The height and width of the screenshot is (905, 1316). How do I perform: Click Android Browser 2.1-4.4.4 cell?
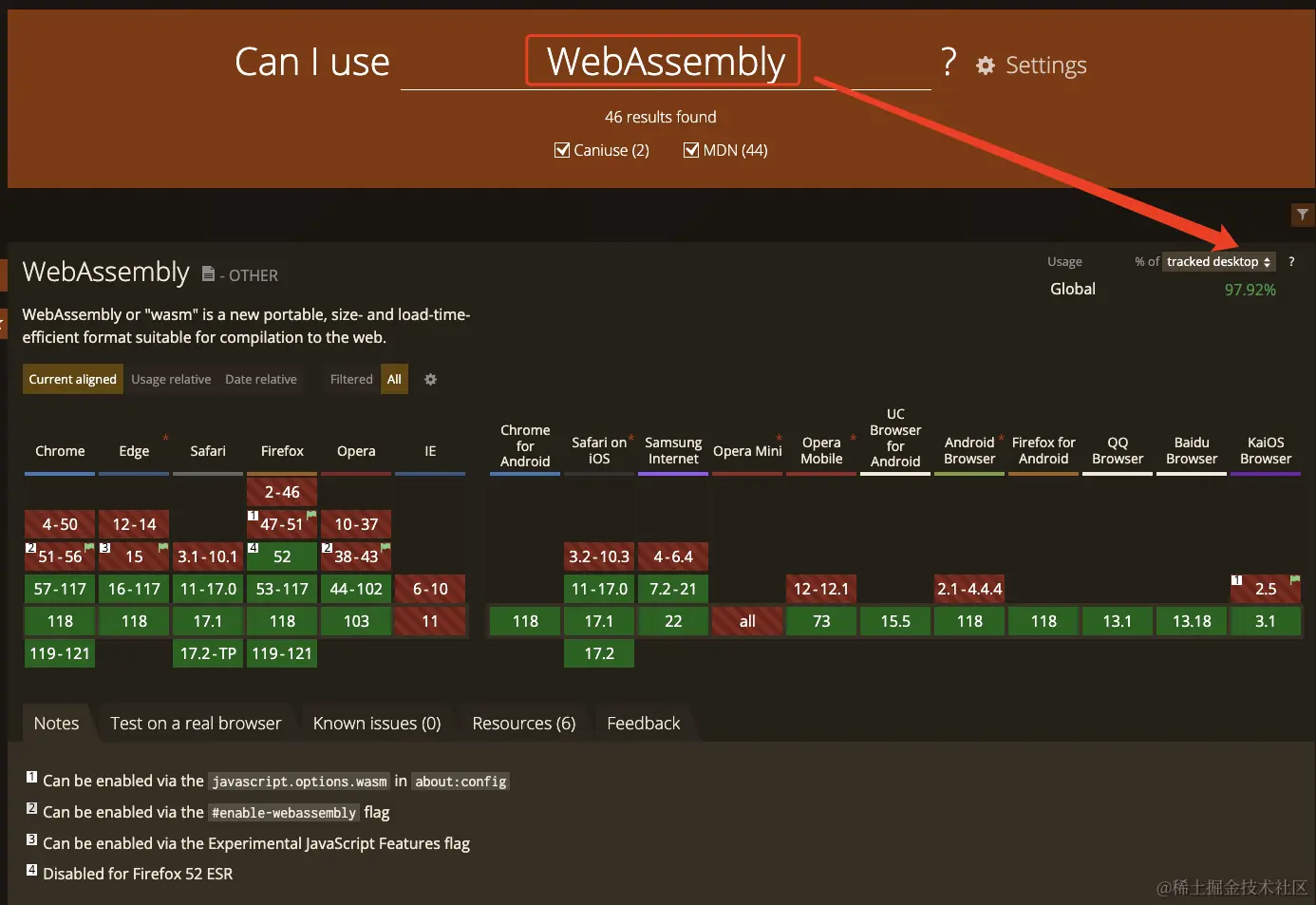pyautogui.click(x=969, y=589)
